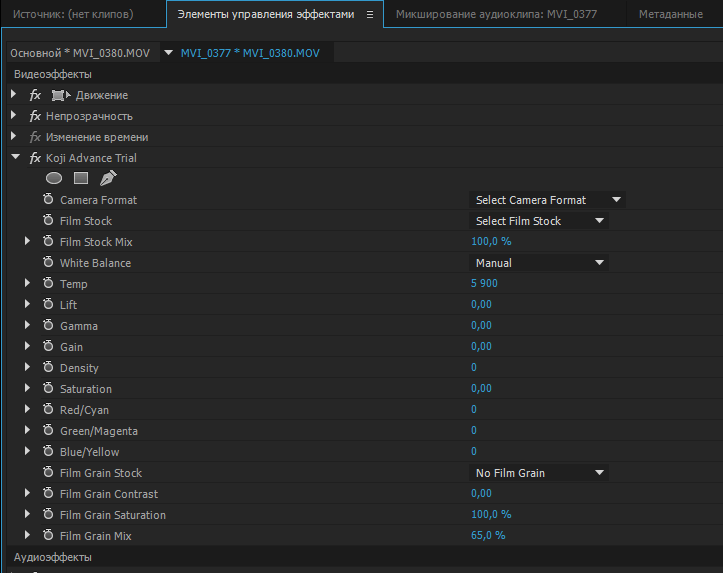Screen dimensions: 723x573
Task: Click the Motion transform icon
Action: tap(59, 95)
